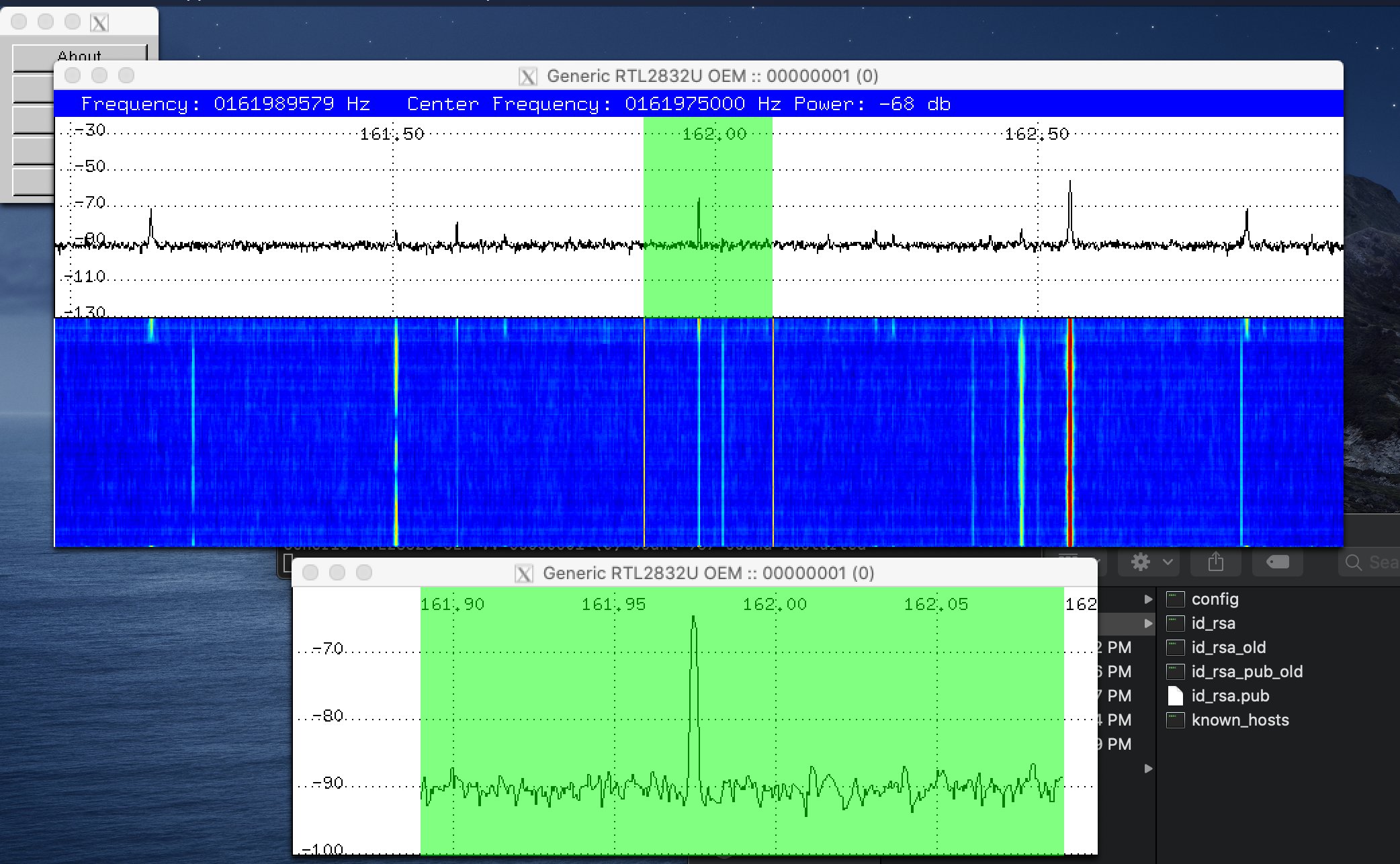Viewport: 1400px width, 864px height.
Task: Click the red signal line in the waterfall
Action: tap(1069, 432)
